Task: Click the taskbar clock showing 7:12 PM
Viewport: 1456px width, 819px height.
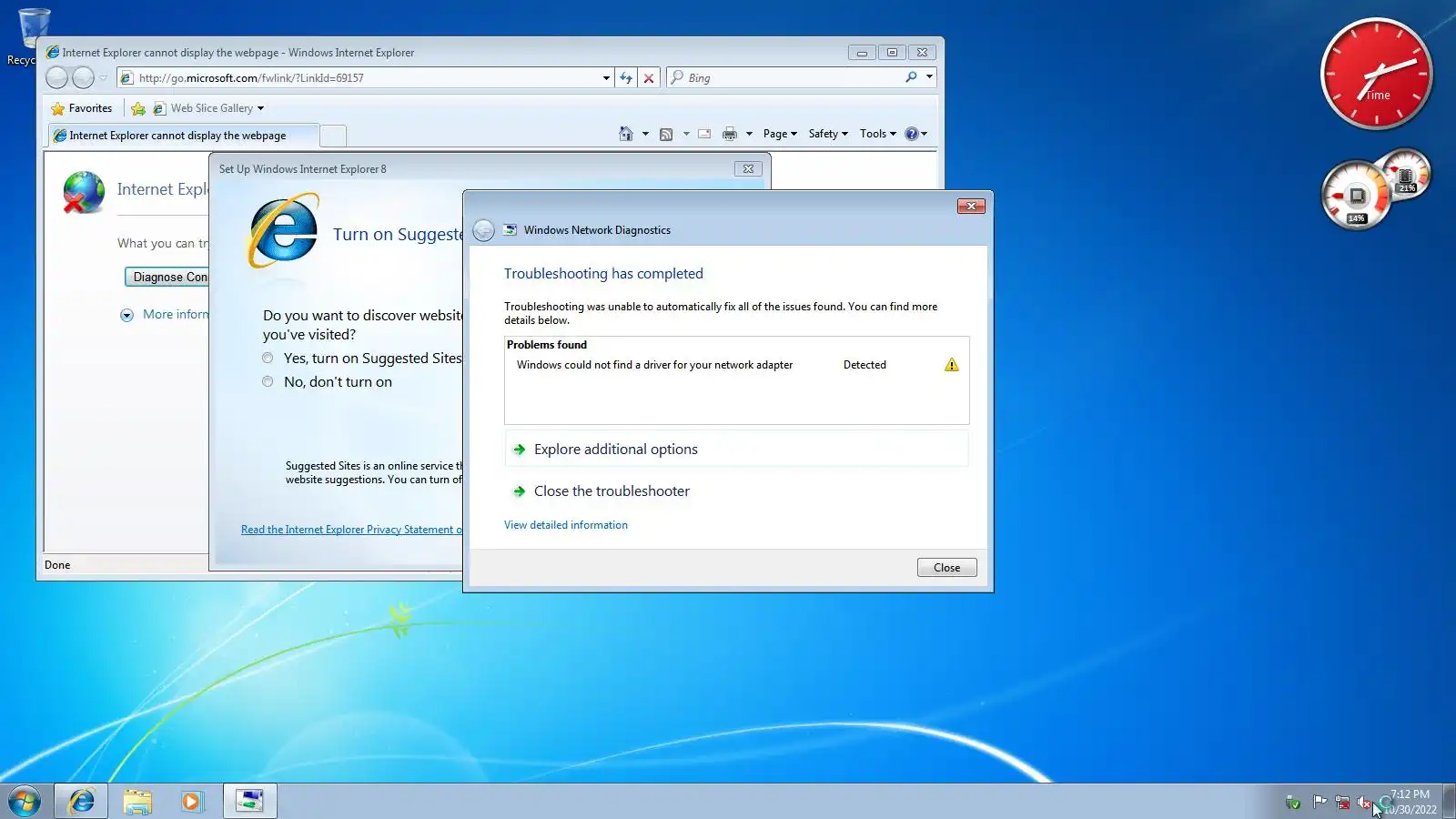Action: point(1410,802)
